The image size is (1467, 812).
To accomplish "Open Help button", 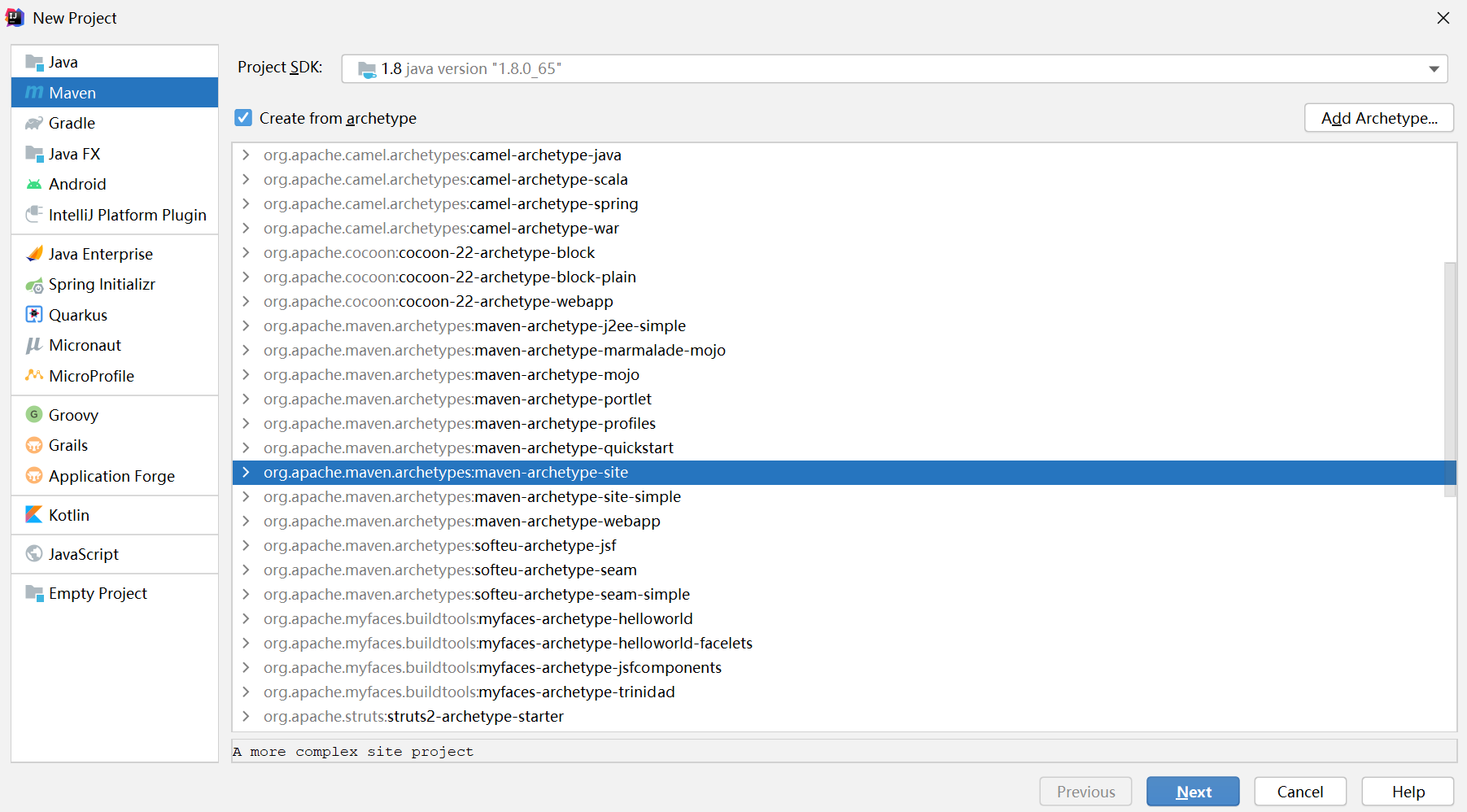I will click(x=1408, y=792).
